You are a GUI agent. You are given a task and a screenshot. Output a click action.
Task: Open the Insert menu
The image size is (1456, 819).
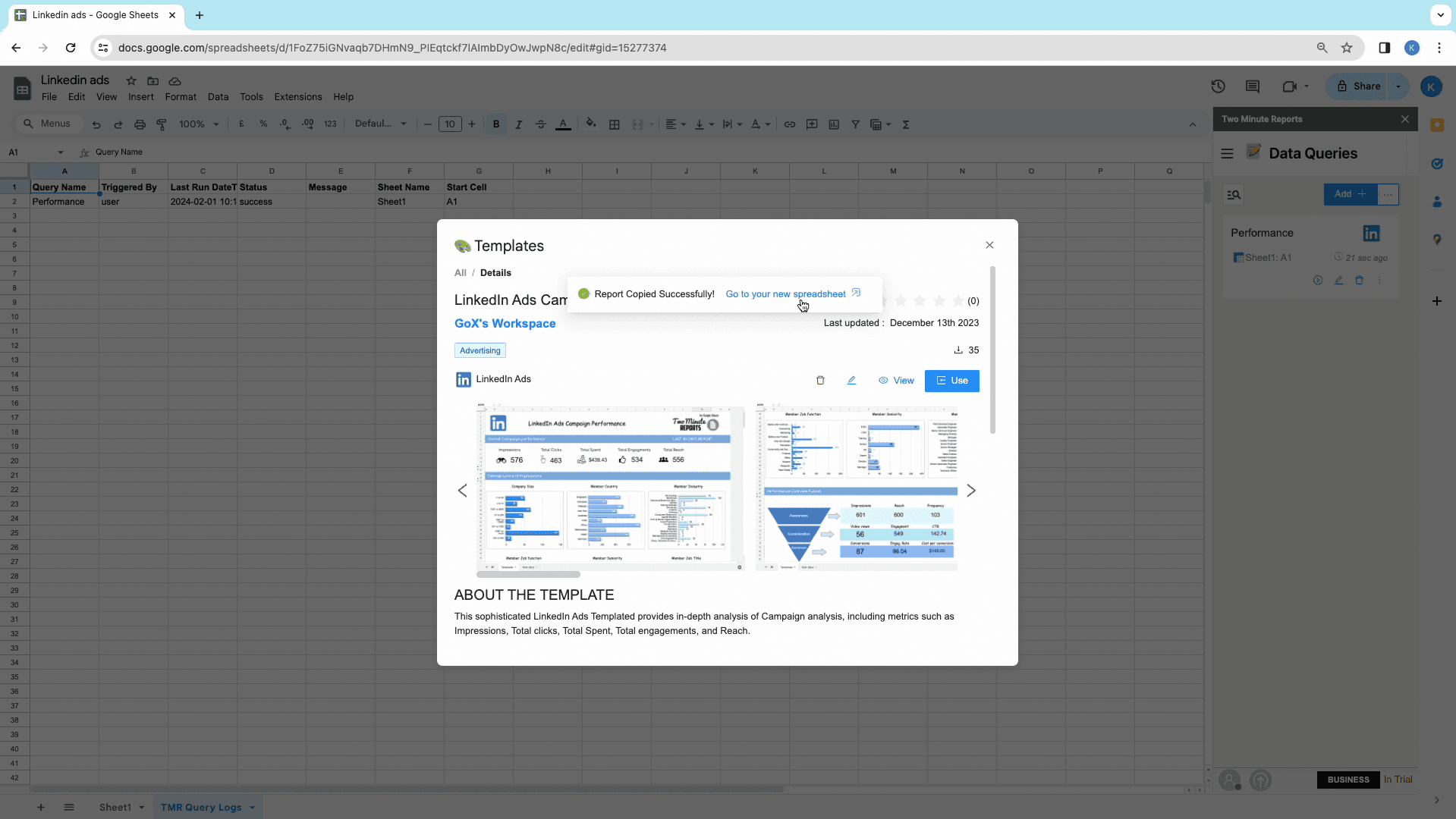tap(141, 97)
